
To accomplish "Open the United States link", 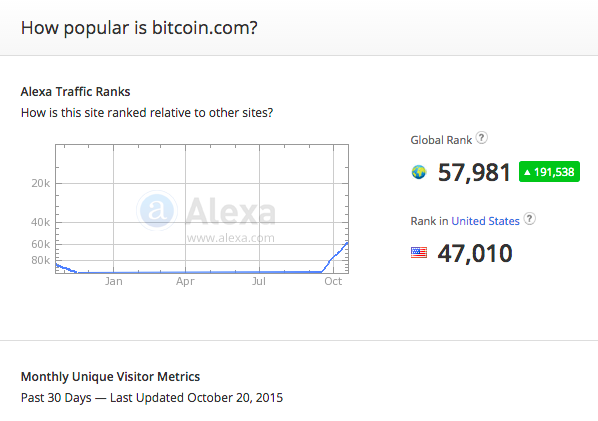I will coord(485,221).
